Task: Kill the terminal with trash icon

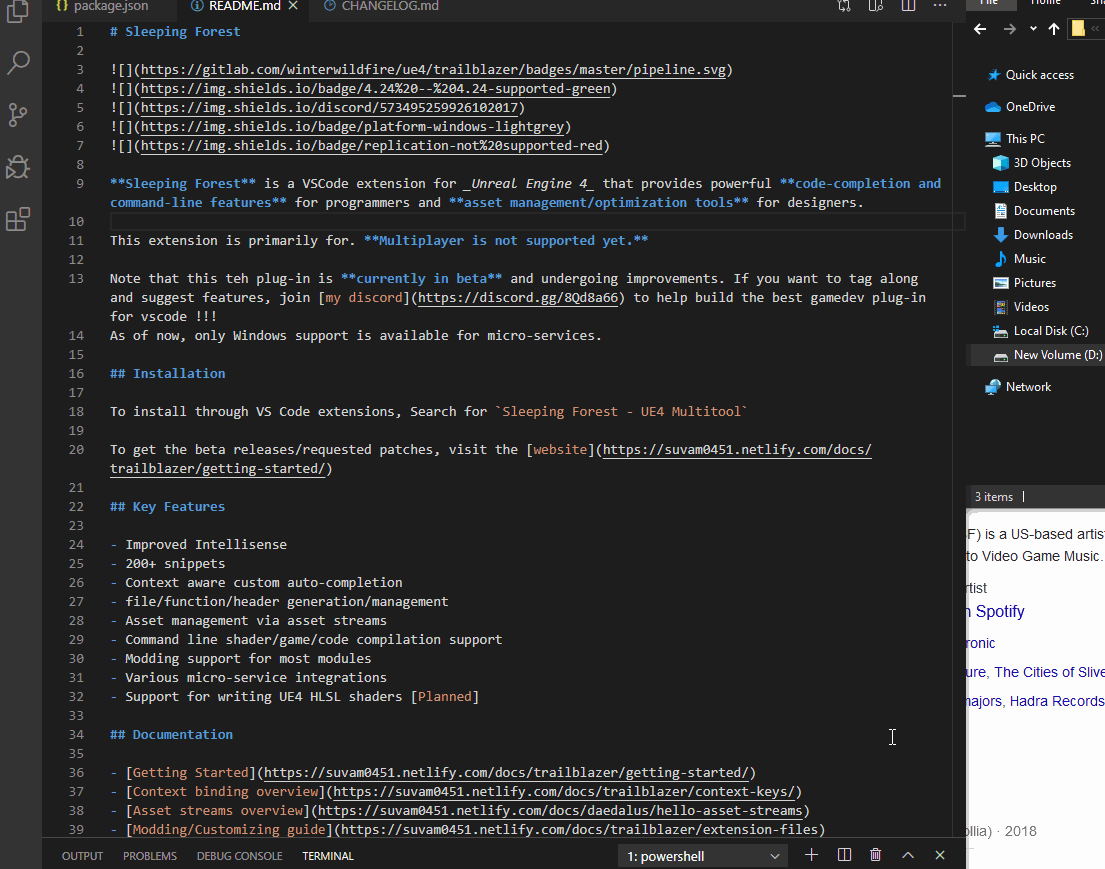Action: (x=875, y=855)
